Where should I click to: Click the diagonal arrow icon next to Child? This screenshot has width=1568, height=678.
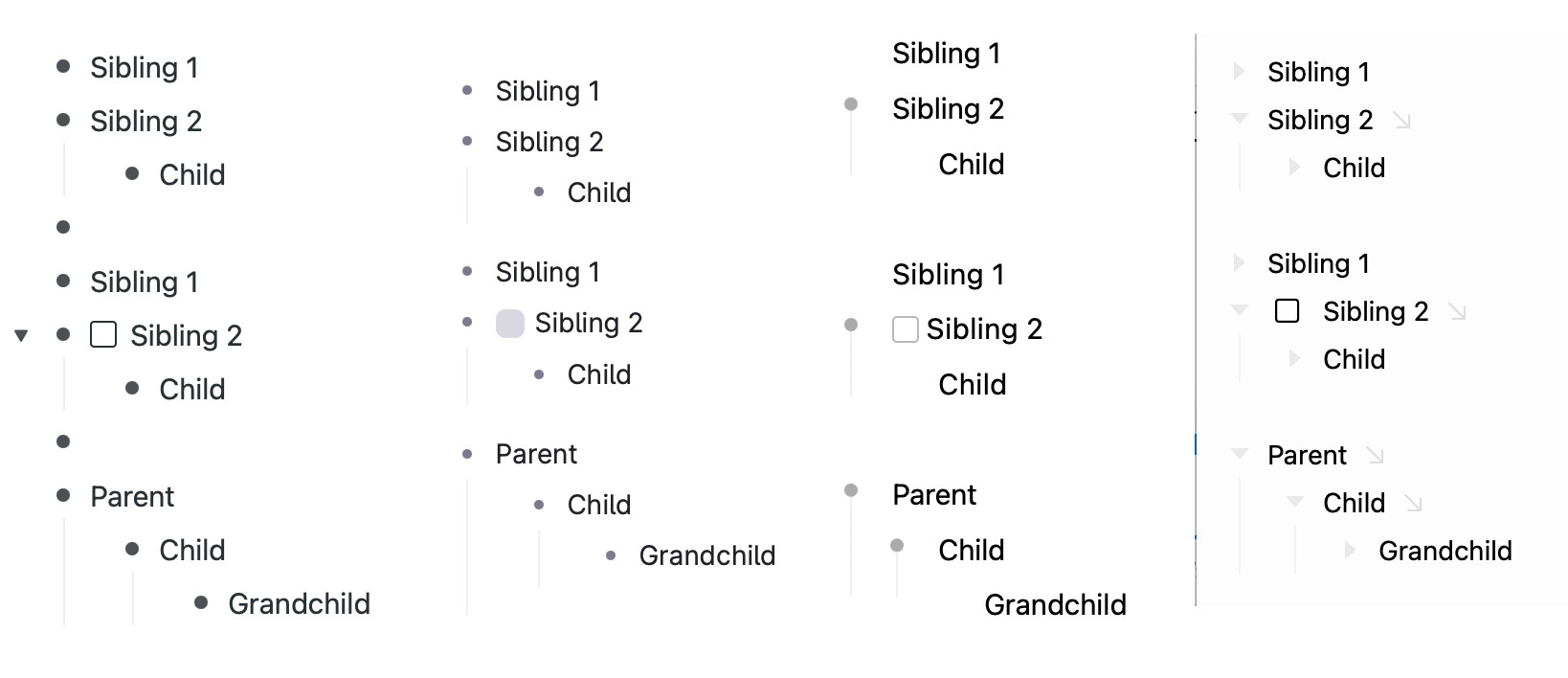click(x=1414, y=504)
